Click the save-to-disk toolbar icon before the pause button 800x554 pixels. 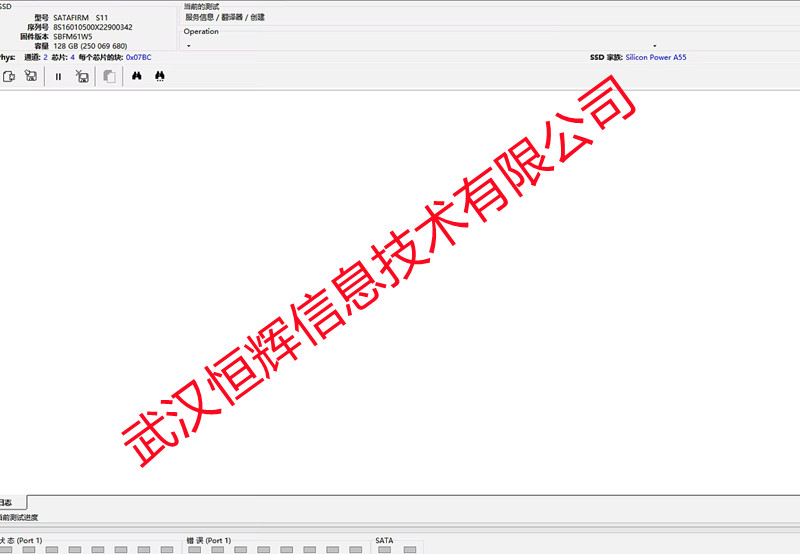click(31, 76)
